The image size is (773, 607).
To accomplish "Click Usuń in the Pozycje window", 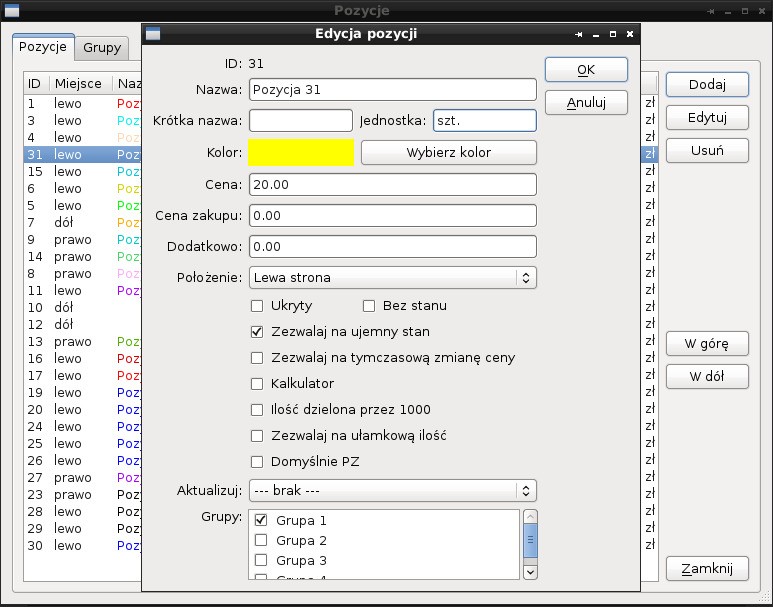I will pyautogui.click(x=707, y=150).
